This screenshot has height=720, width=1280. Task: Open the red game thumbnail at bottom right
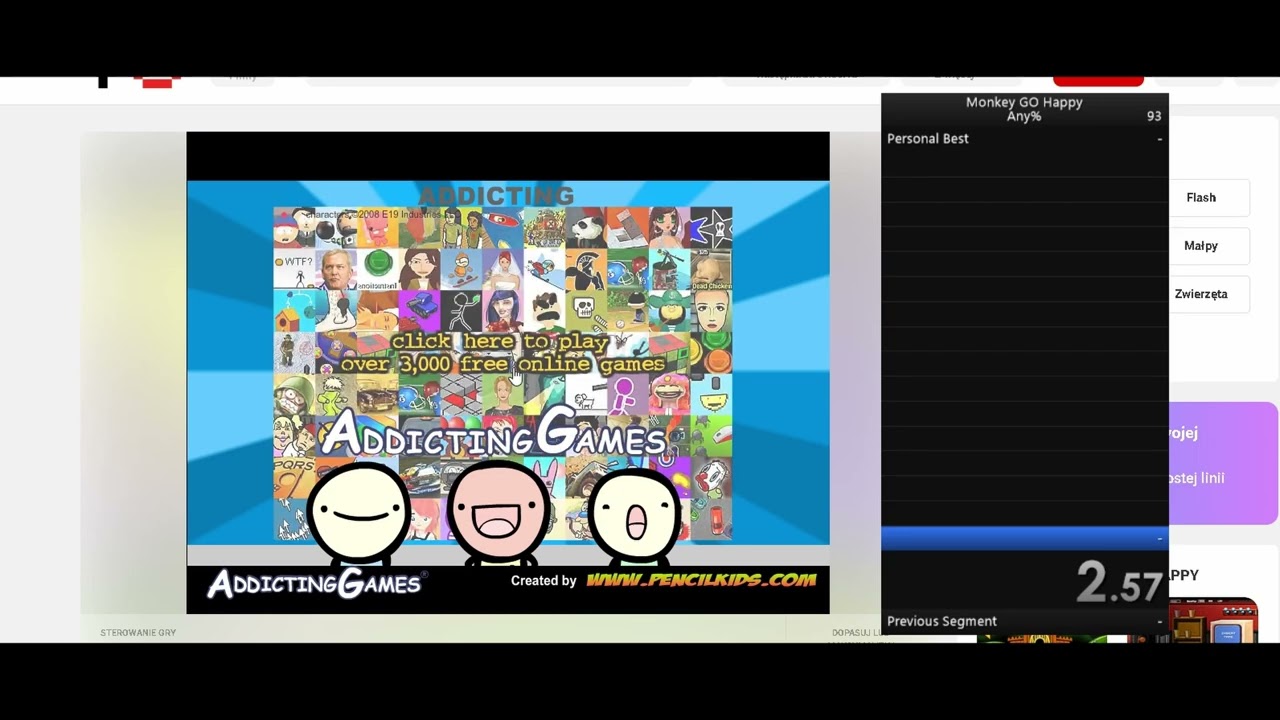tap(1213, 620)
